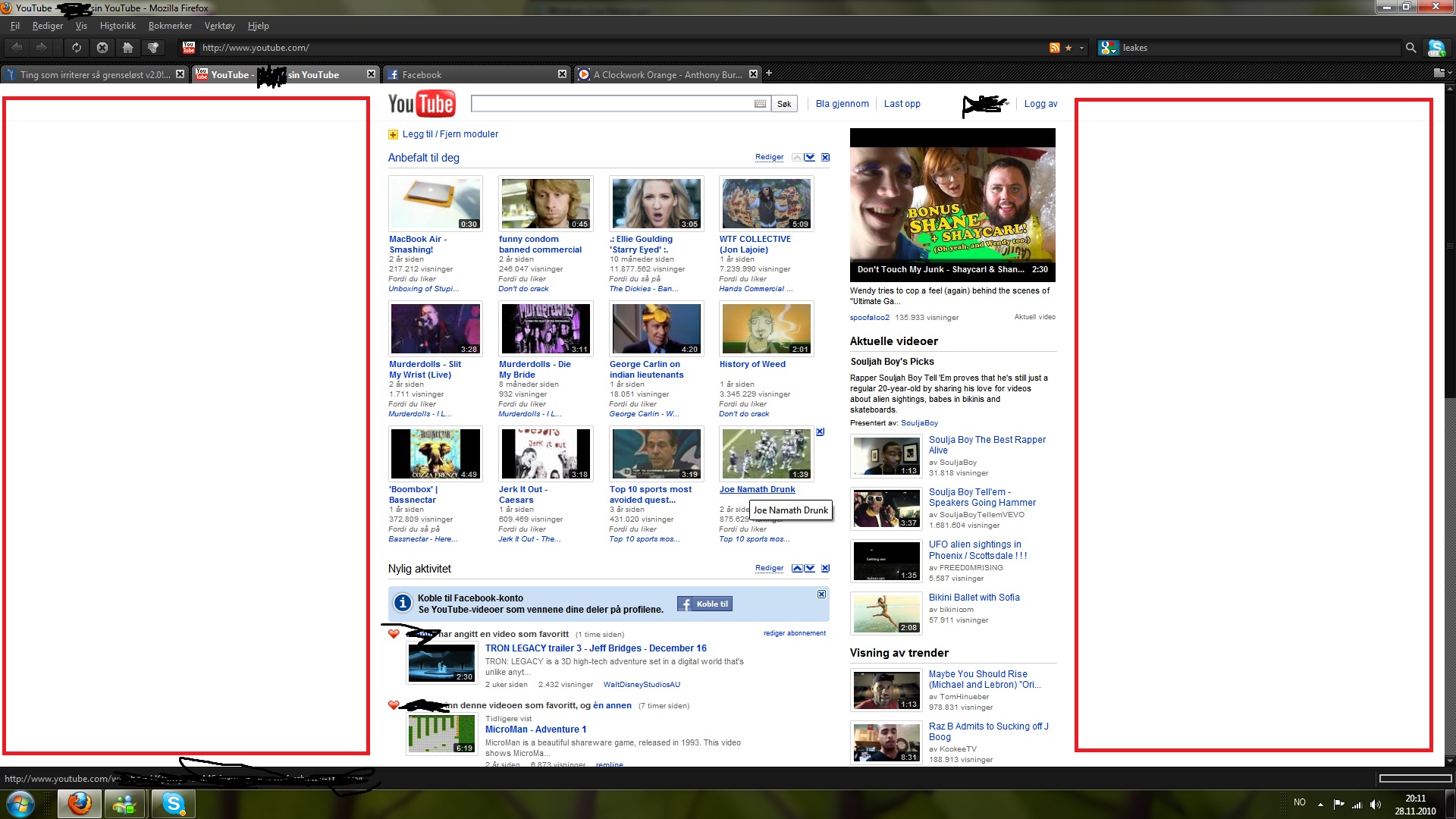
Task: Open Windows Live Messenger taskbar icon
Action: [125, 804]
